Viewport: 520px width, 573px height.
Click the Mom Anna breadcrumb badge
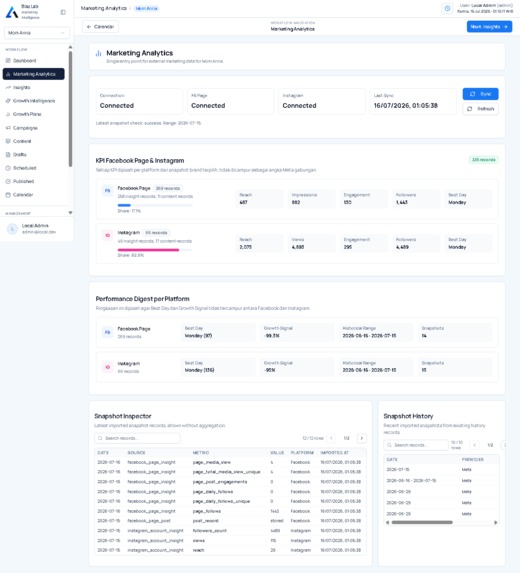(146, 8)
